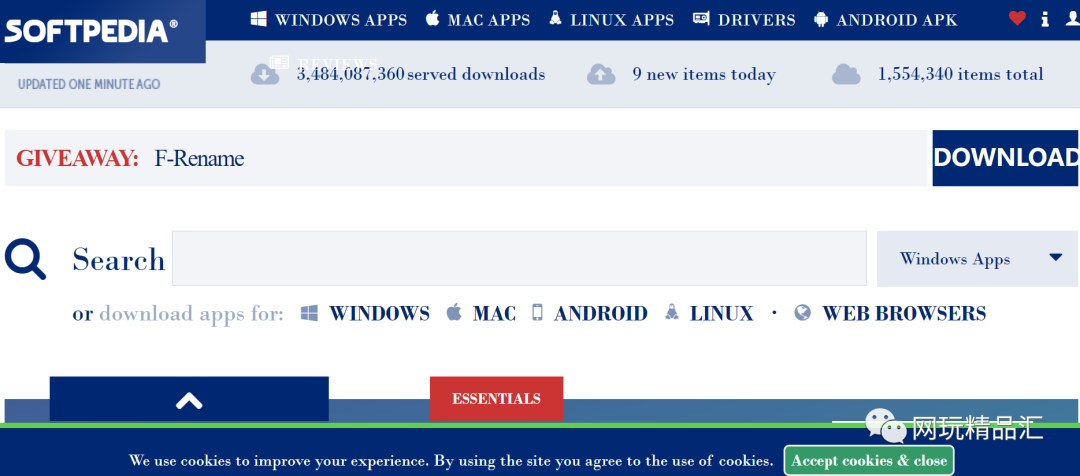
Task: Click the Apple logo icon in top navigation
Action: [x=433, y=19]
